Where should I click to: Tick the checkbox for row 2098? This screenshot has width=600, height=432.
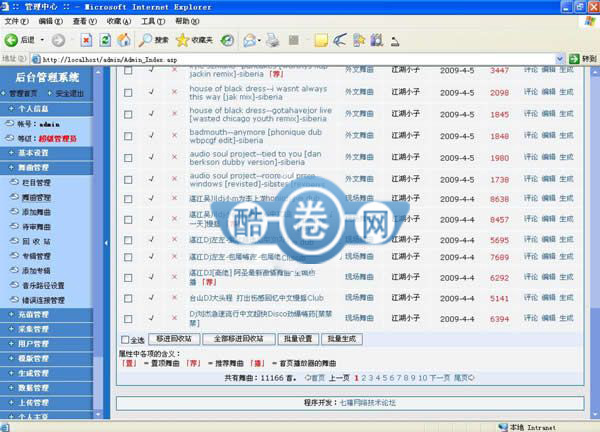[x=128, y=93]
